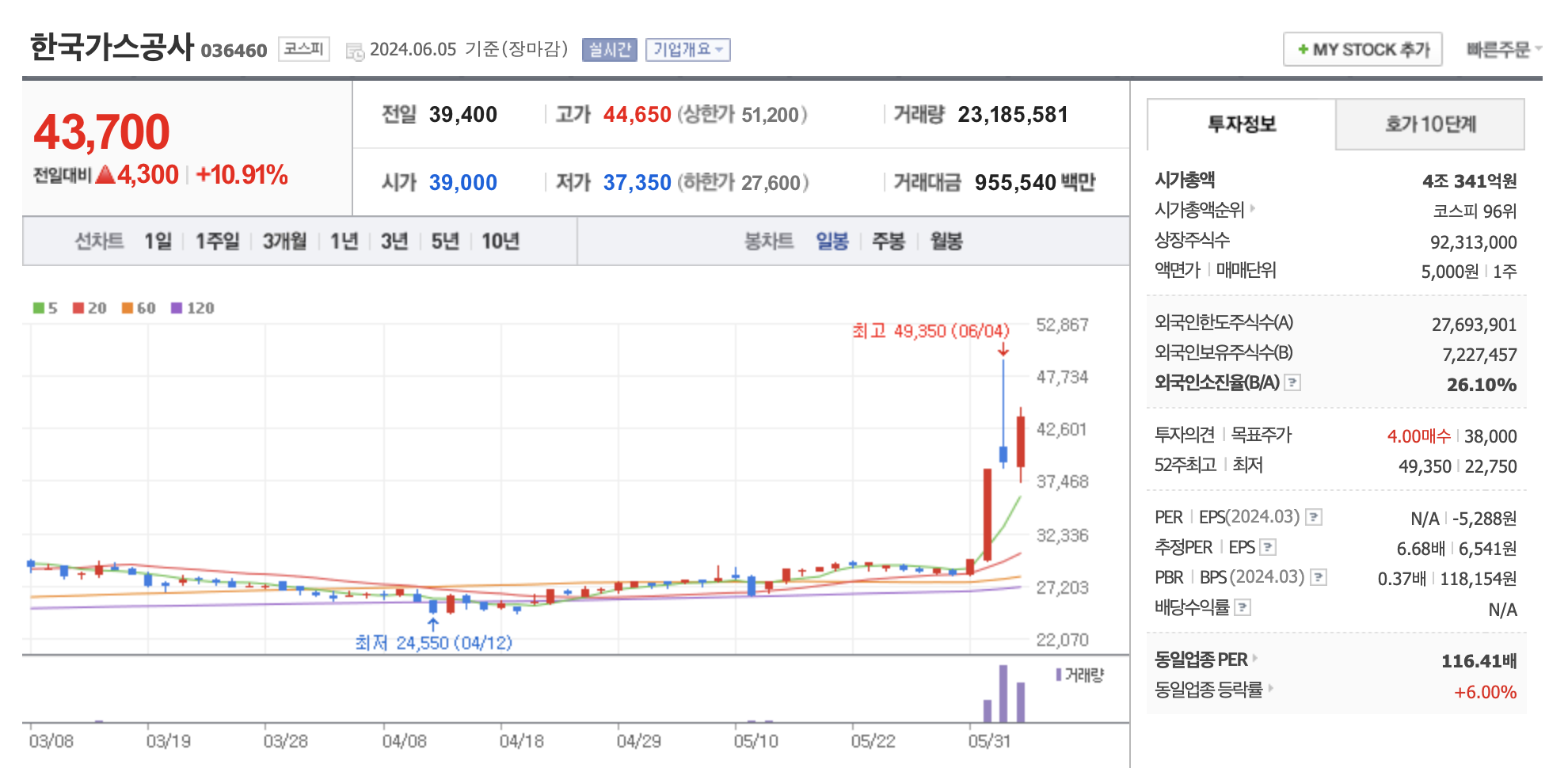Click the 코스피 market badge
The height and width of the screenshot is (768, 1568).
(303, 49)
